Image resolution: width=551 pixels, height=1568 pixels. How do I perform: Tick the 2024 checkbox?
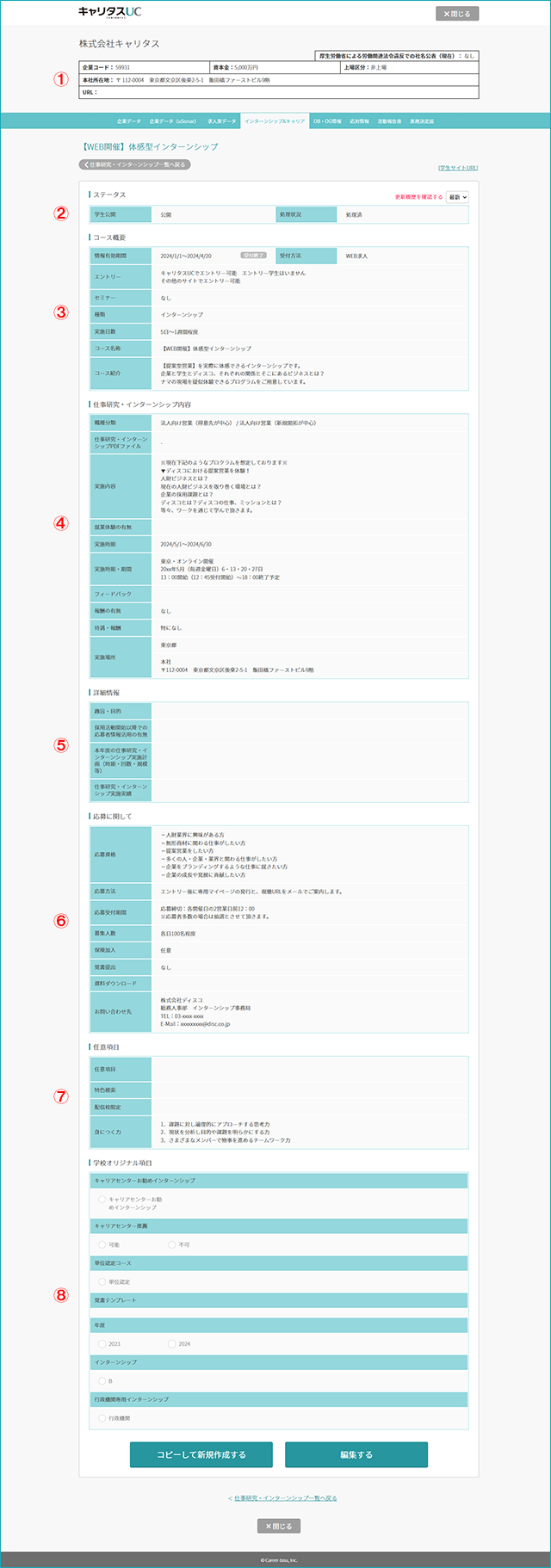point(172,1343)
